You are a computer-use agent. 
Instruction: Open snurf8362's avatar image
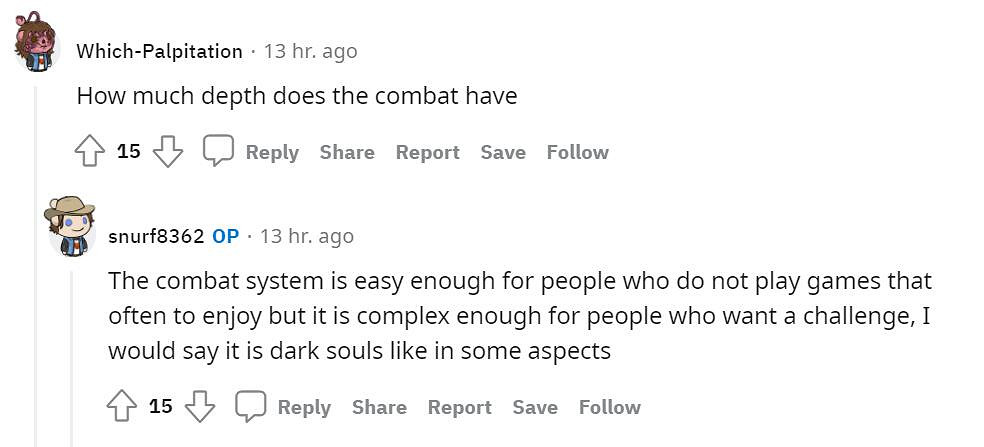pyautogui.click(x=70, y=226)
